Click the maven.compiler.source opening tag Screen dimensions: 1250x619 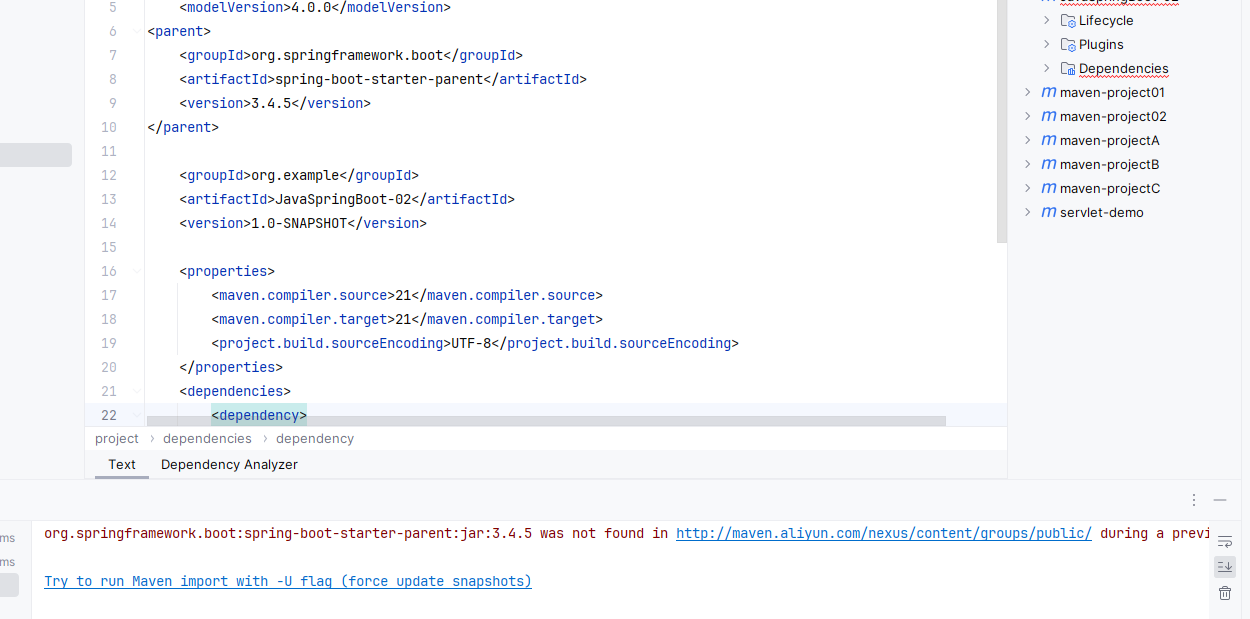[303, 295]
